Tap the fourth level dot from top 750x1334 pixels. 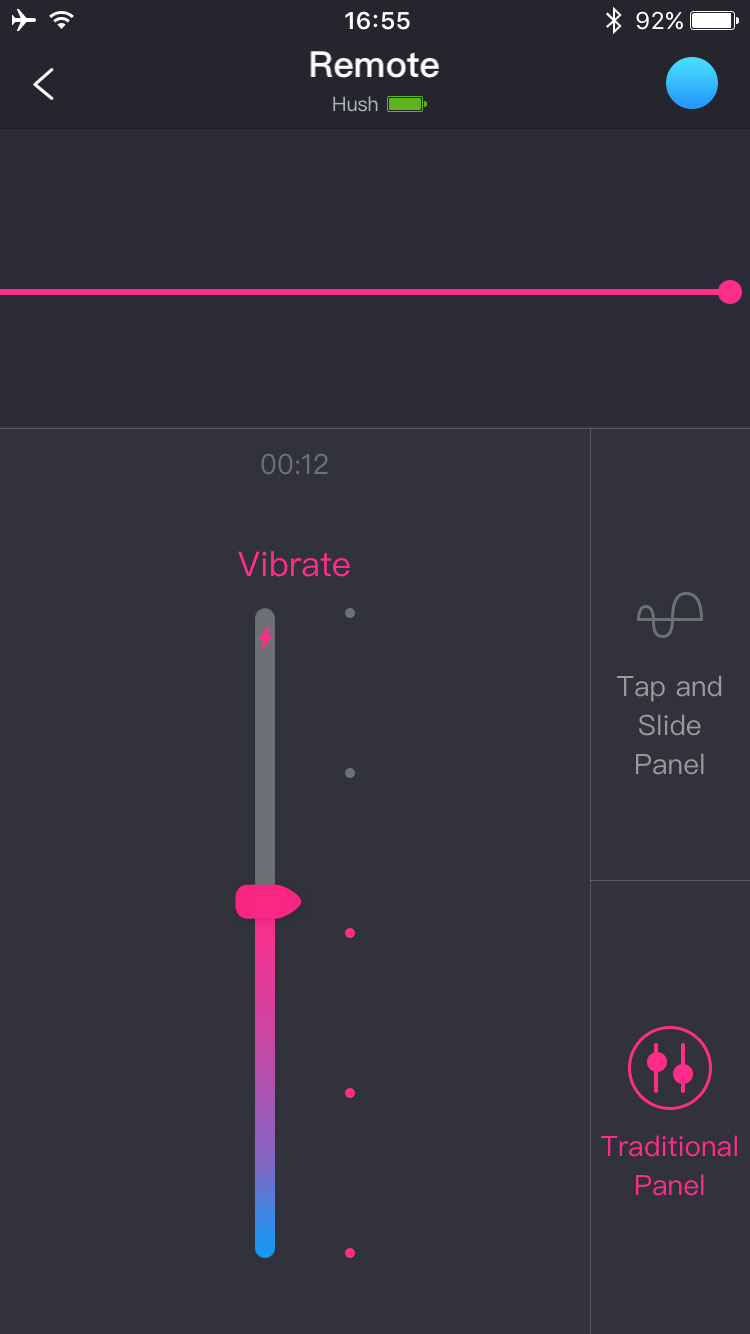pyautogui.click(x=350, y=1093)
